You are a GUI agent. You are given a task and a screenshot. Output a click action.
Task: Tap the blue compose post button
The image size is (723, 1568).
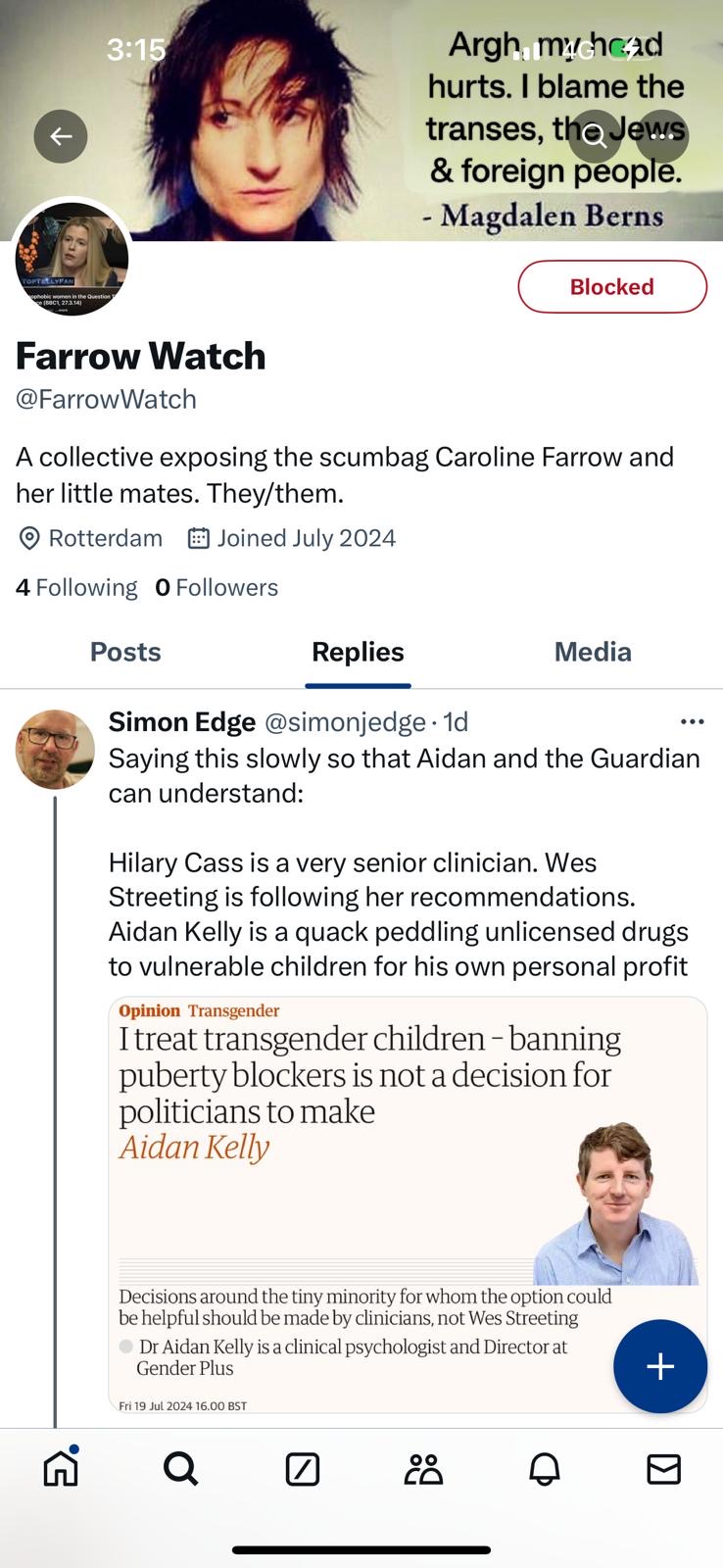coord(659,1366)
